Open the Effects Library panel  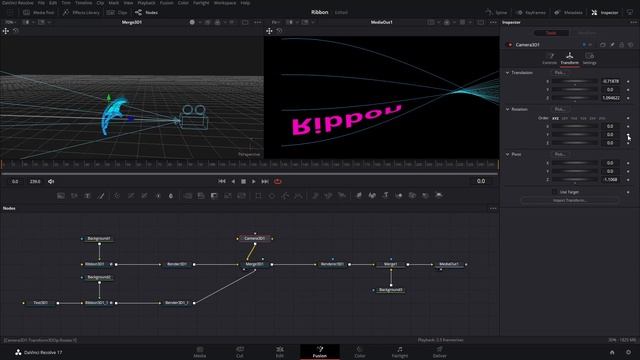pos(82,13)
